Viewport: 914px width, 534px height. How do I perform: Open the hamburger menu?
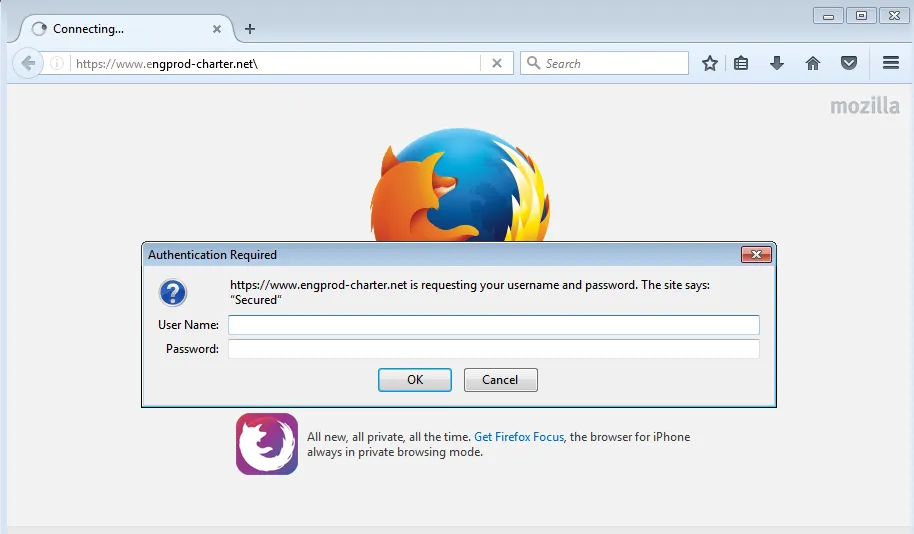point(891,62)
